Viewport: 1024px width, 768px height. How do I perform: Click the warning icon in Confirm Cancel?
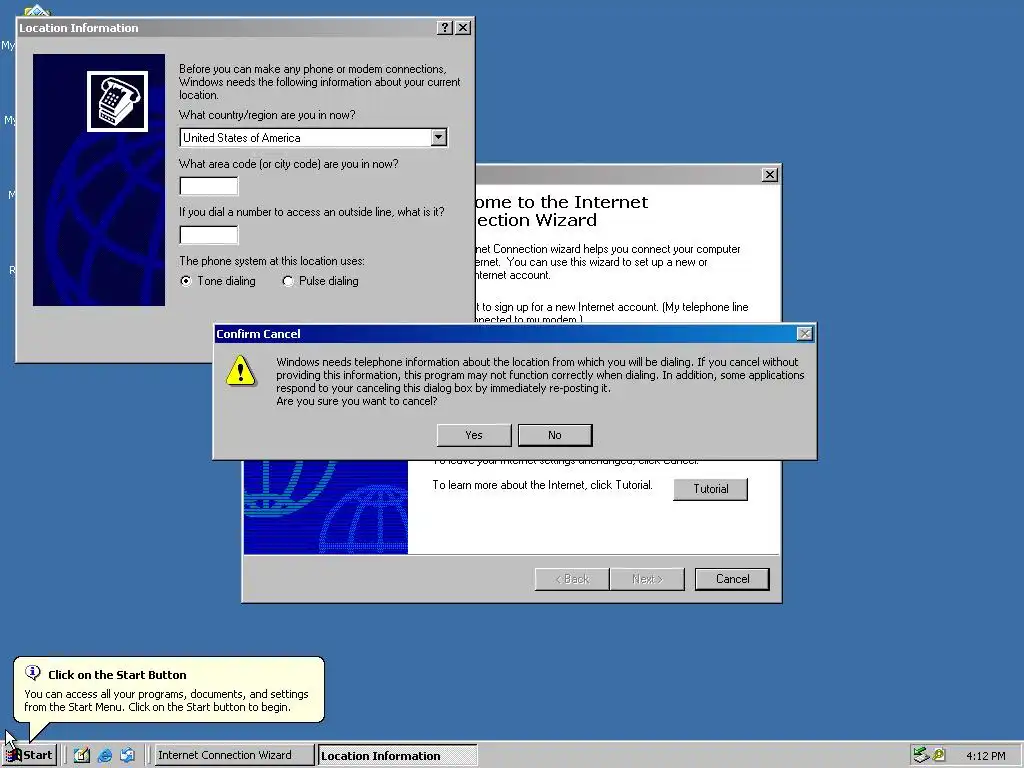pyautogui.click(x=240, y=371)
